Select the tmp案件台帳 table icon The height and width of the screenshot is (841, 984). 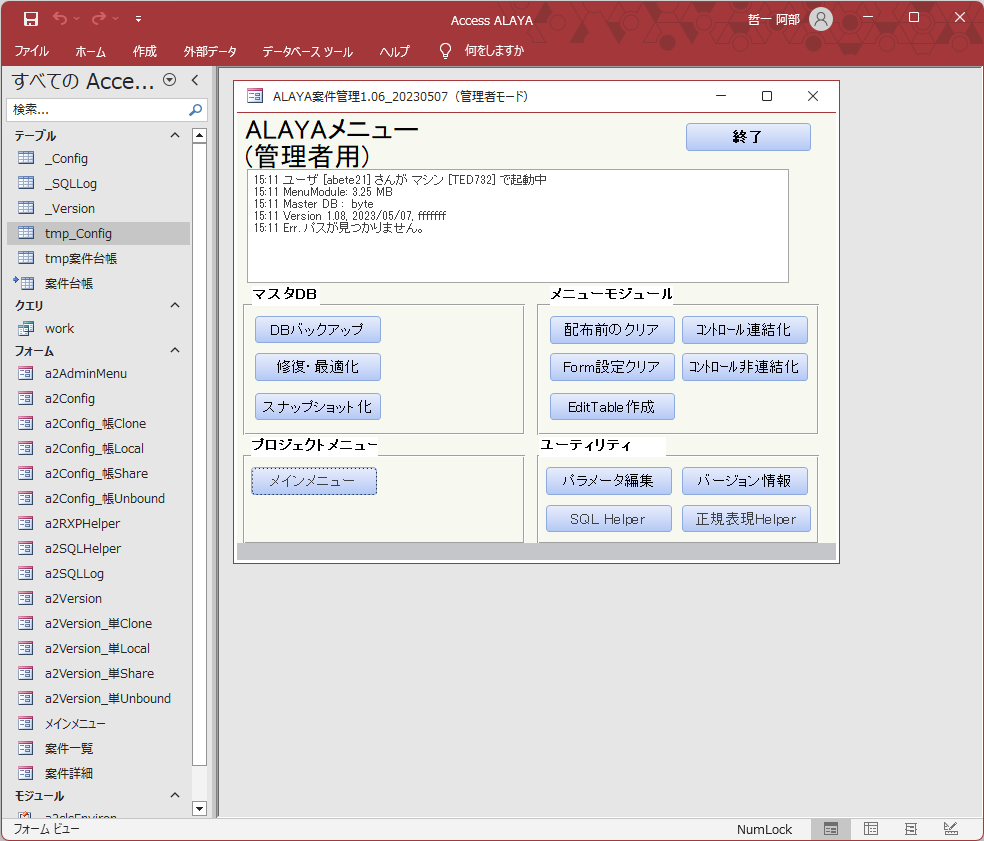pyautogui.click(x=26, y=258)
